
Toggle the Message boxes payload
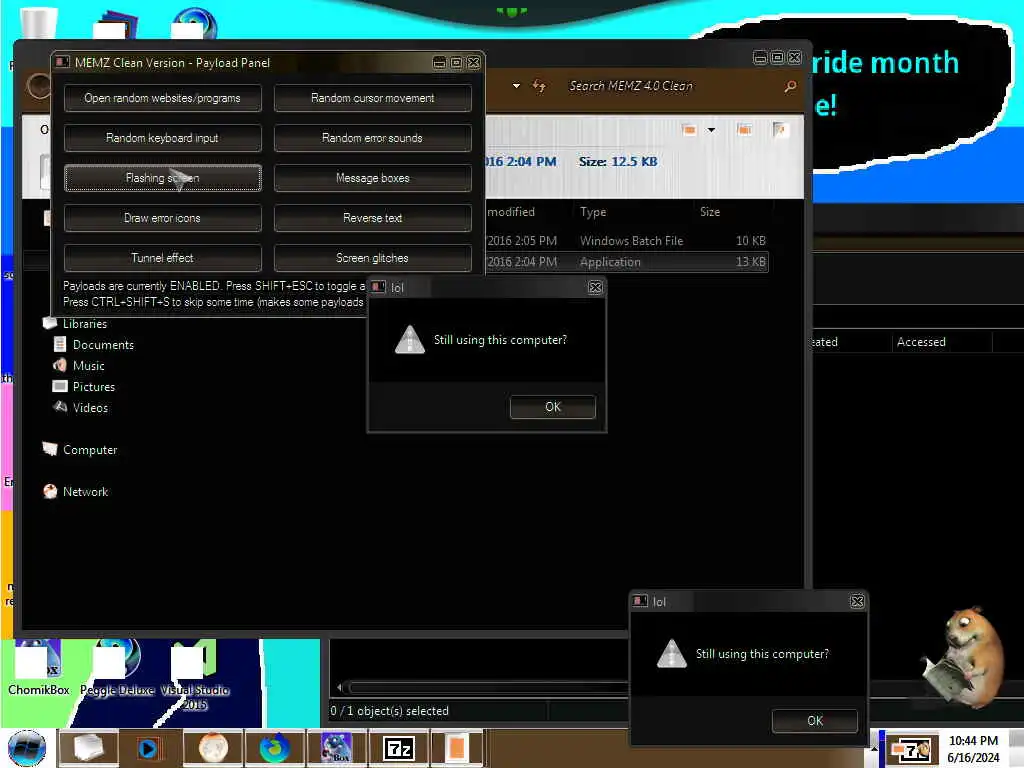click(372, 178)
